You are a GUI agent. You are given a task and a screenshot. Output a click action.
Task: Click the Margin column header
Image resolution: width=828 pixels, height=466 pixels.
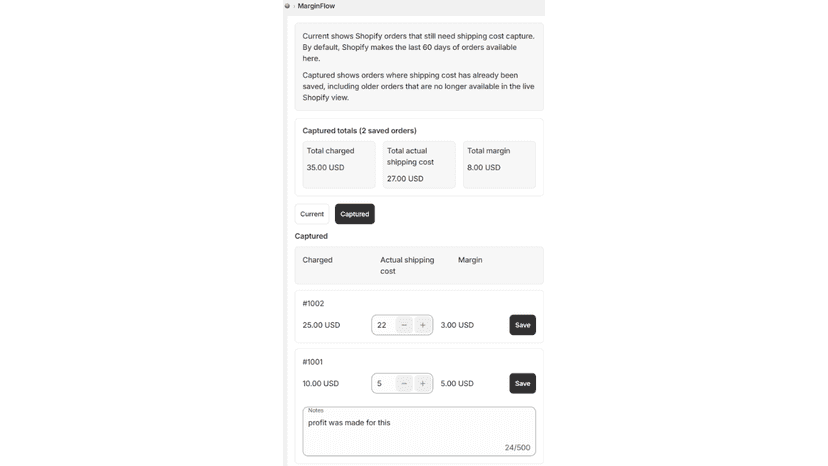(x=470, y=260)
